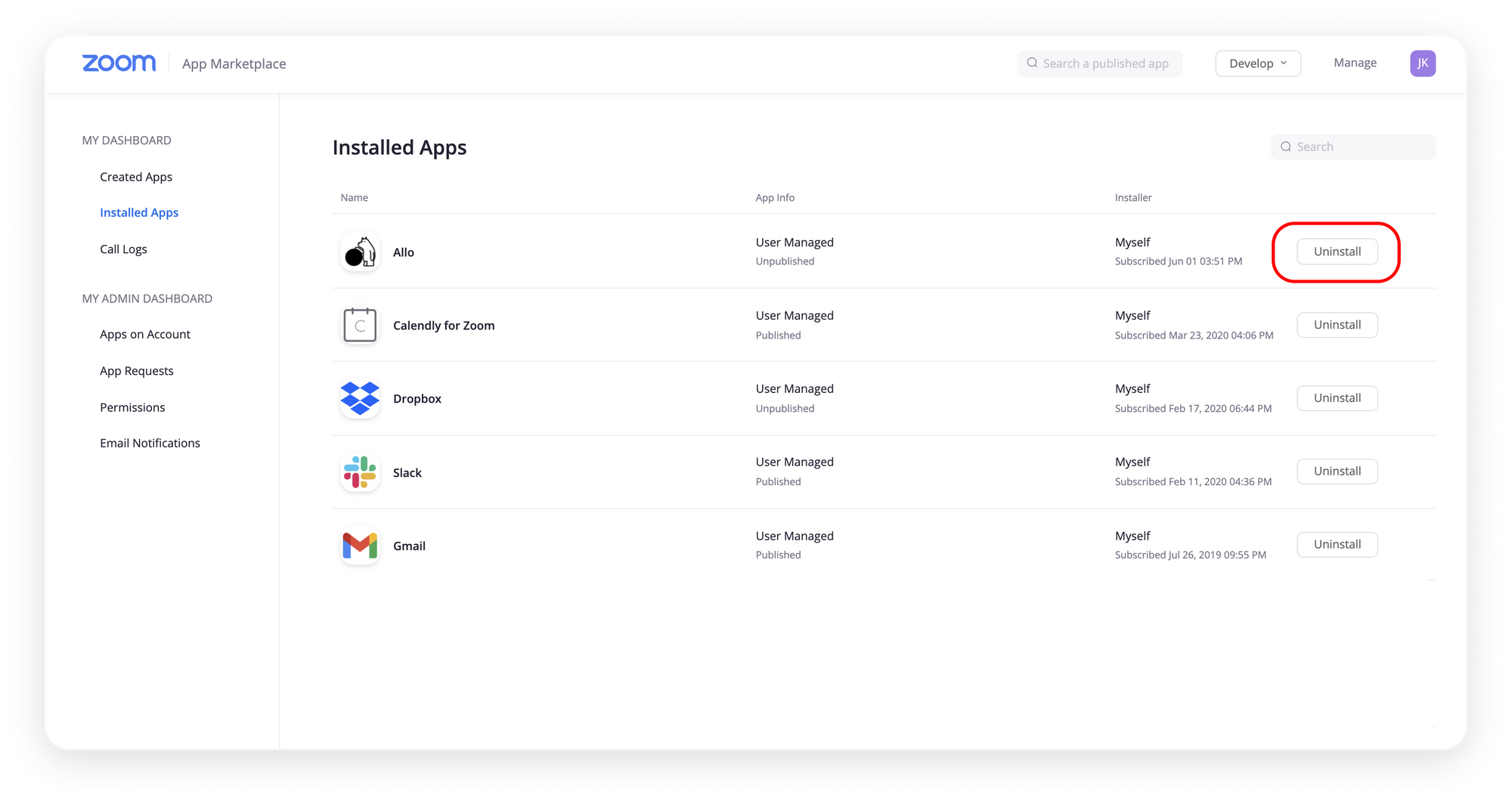This screenshot has width=1512, height=804.
Task: Click the Gmail app icon
Action: point(360,546)
